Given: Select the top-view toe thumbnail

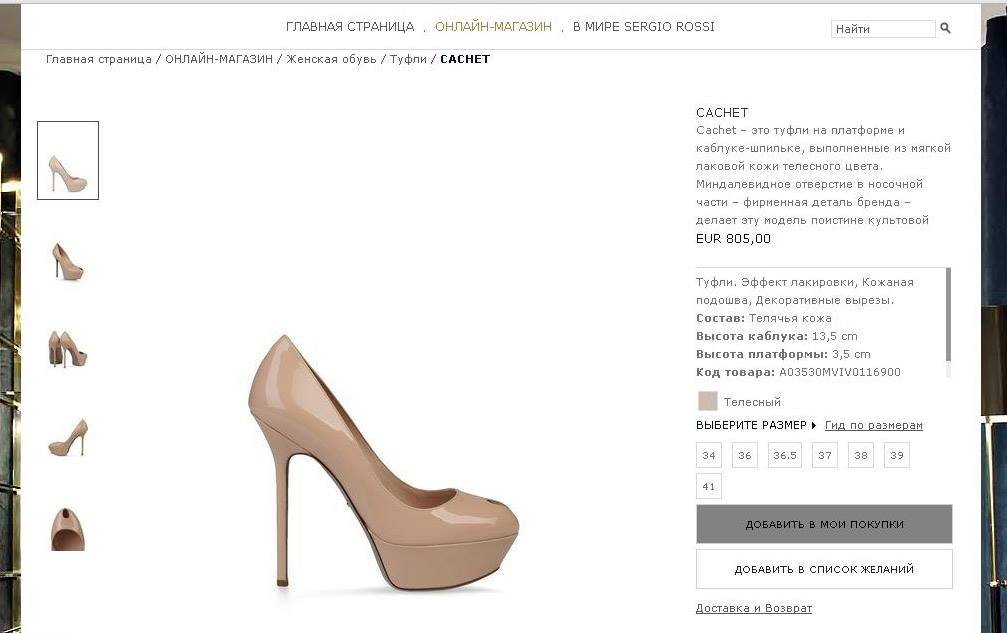Looking at the screenshot, I should pyautogui.click(x=68, y=528).
